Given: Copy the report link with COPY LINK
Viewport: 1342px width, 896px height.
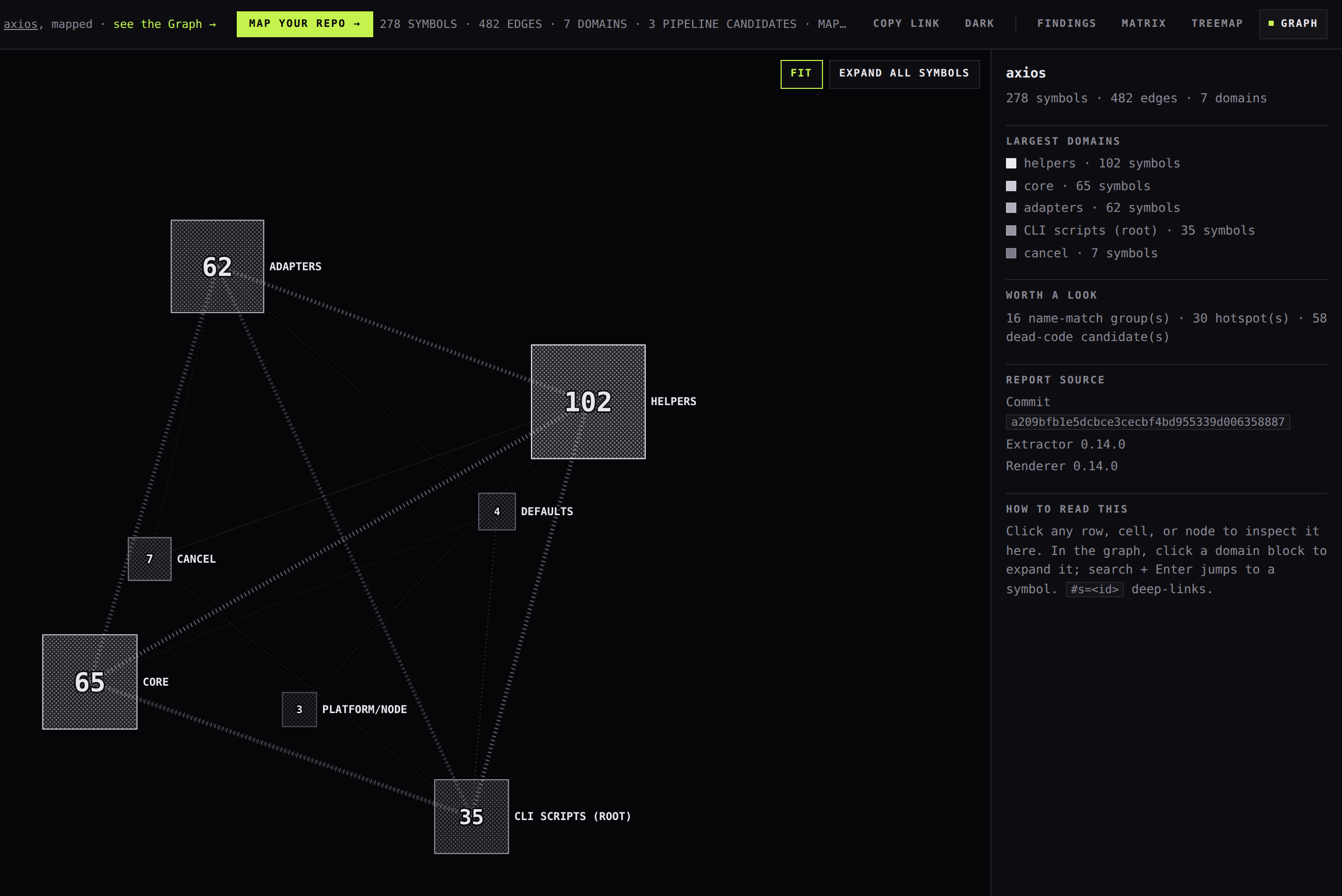Looking at the screenshot, I should 906,23.
